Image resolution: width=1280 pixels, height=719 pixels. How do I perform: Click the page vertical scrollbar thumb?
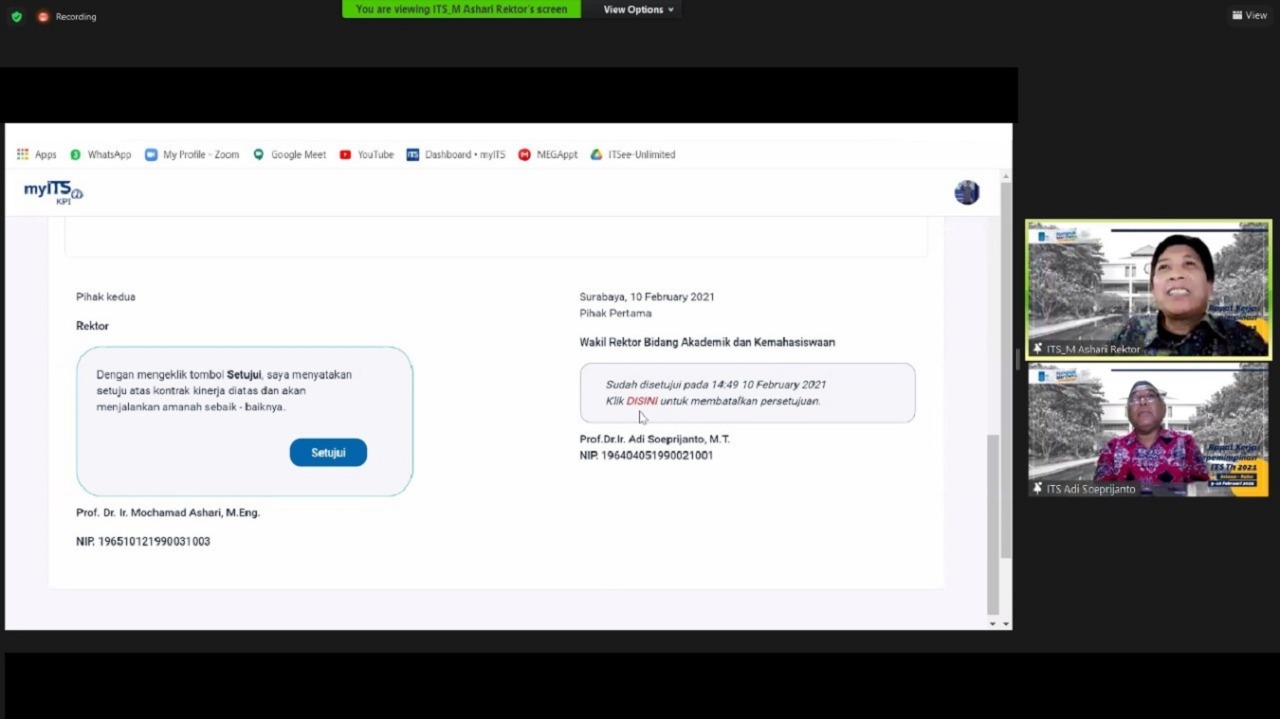click(x=992, y=520)
